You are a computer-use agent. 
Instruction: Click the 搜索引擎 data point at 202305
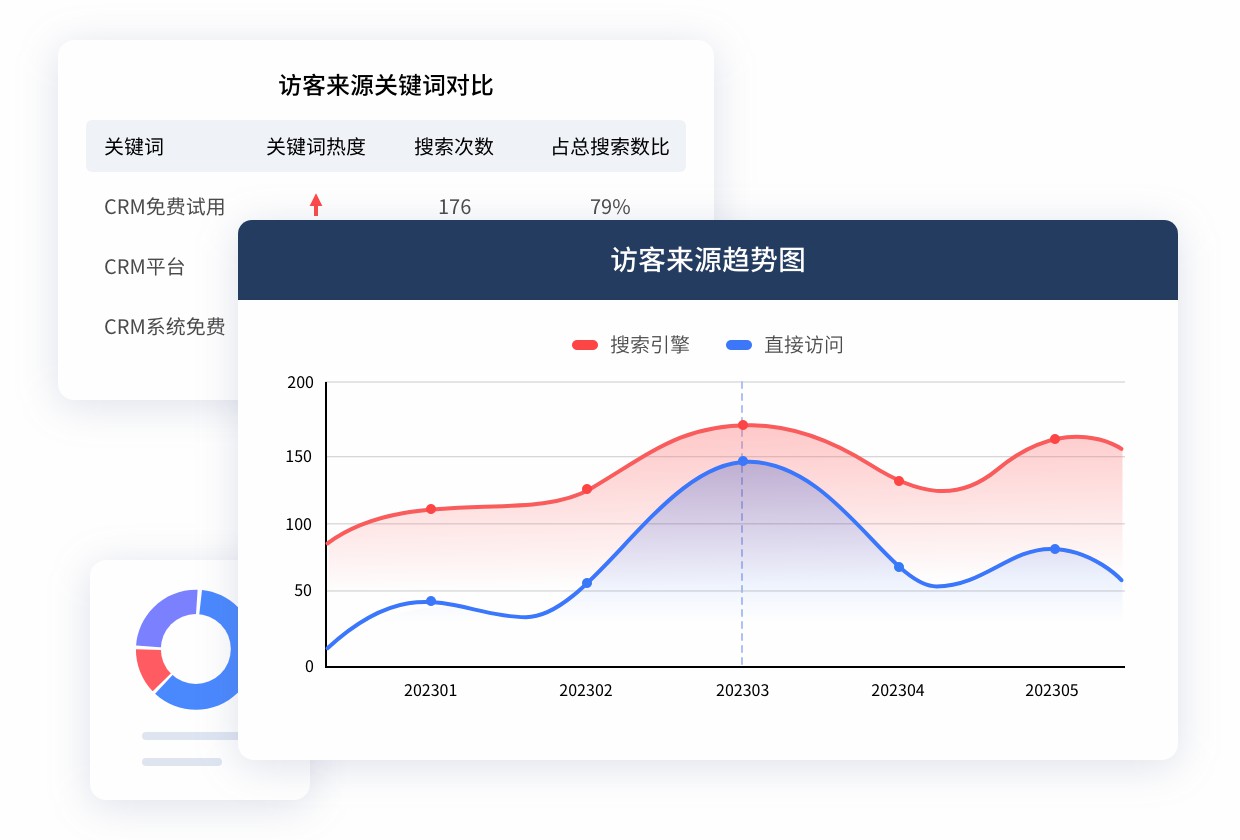pos(1053,438)
